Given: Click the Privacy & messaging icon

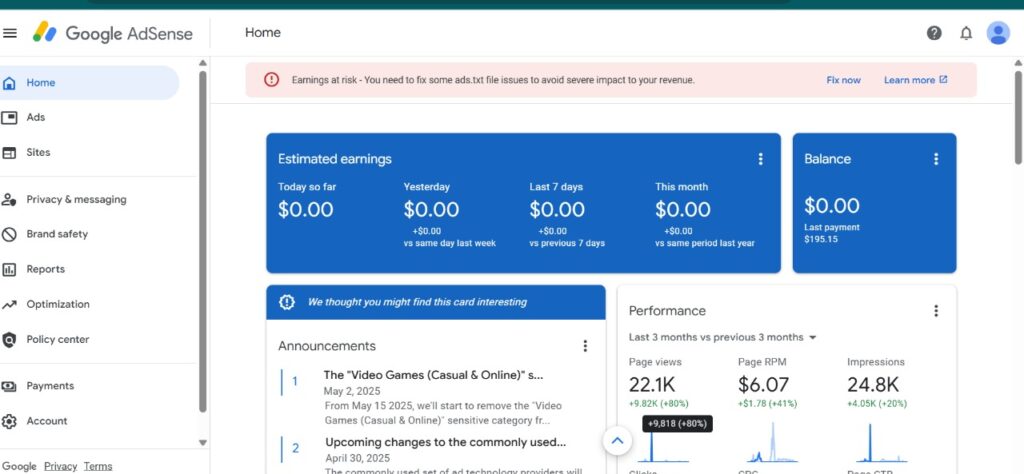Looking at the screenshot, I should pyautogui.click(x=9, y=200).
